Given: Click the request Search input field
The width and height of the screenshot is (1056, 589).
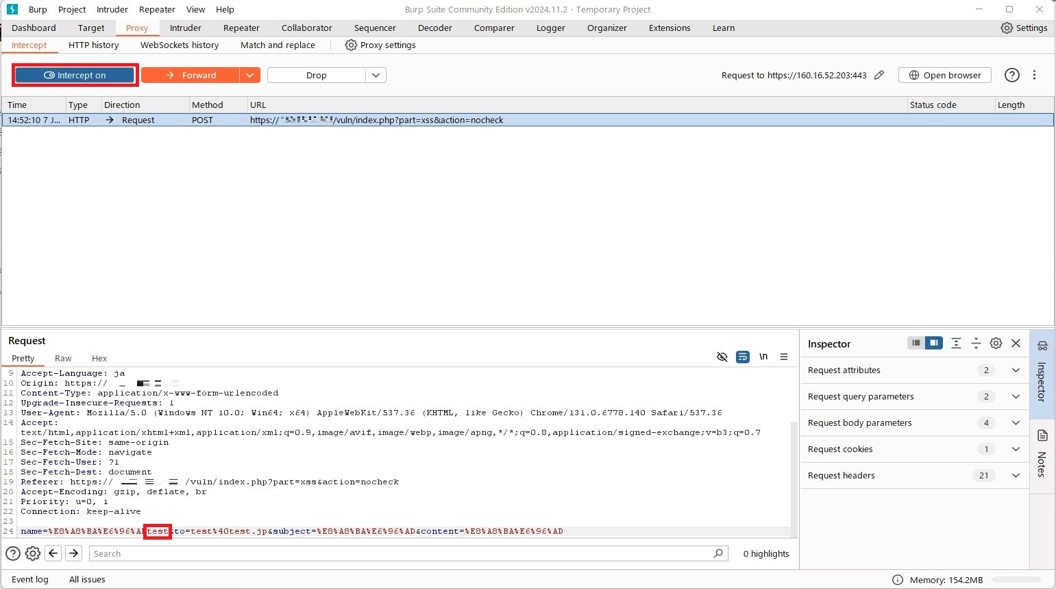Looking at the screenshot, I should pos(400,553).
